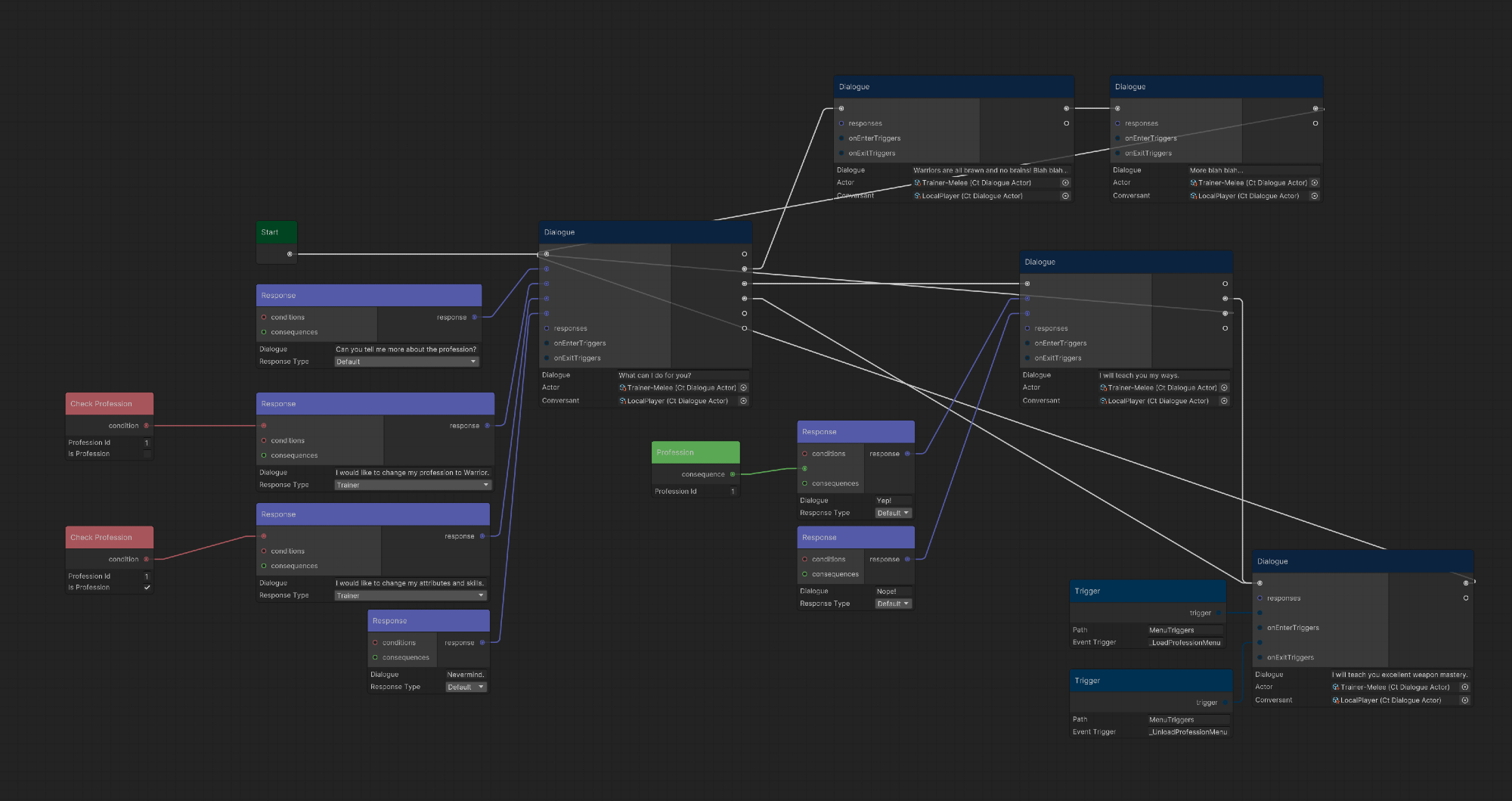1512x801 pixels.
Task: Click response port of the 'Nevermind.' Response node
Action: 482,643
